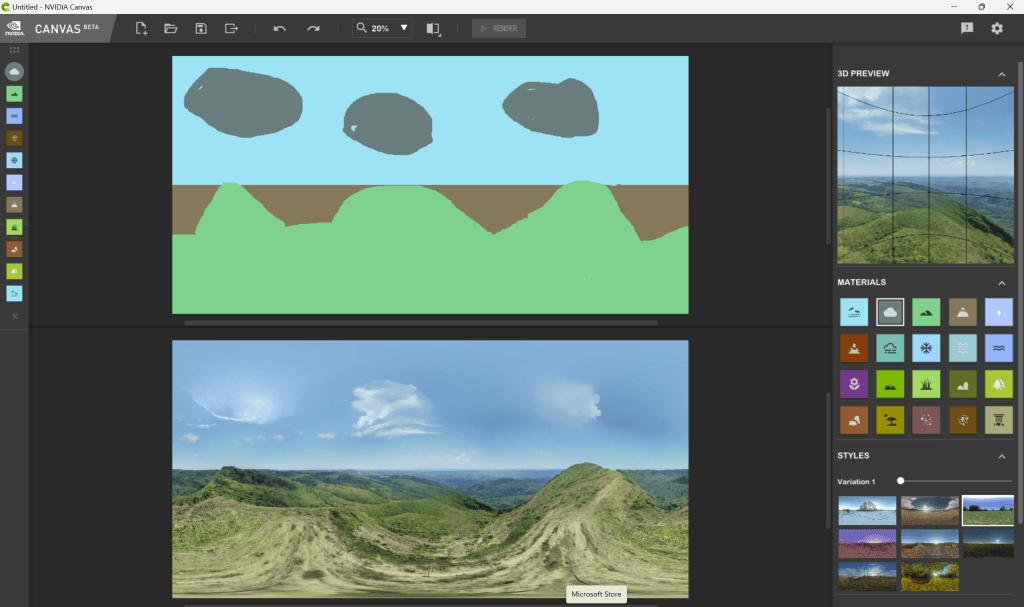The height and width of the screenshot is (607, 1024).
Task: Toggle the split view layout button
Action: [x=433, y=28]
